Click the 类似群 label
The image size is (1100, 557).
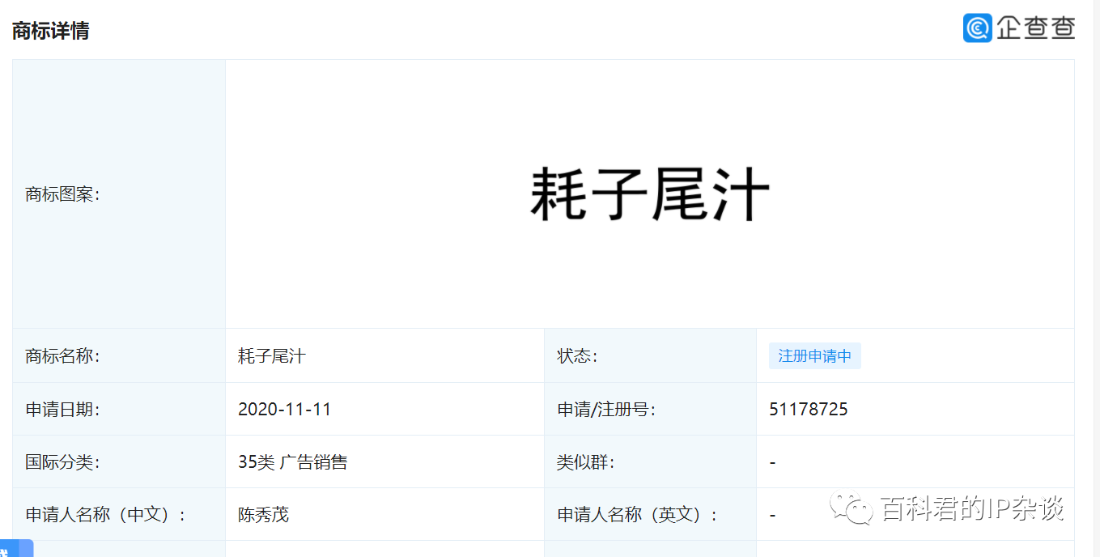tap(585, 462)
